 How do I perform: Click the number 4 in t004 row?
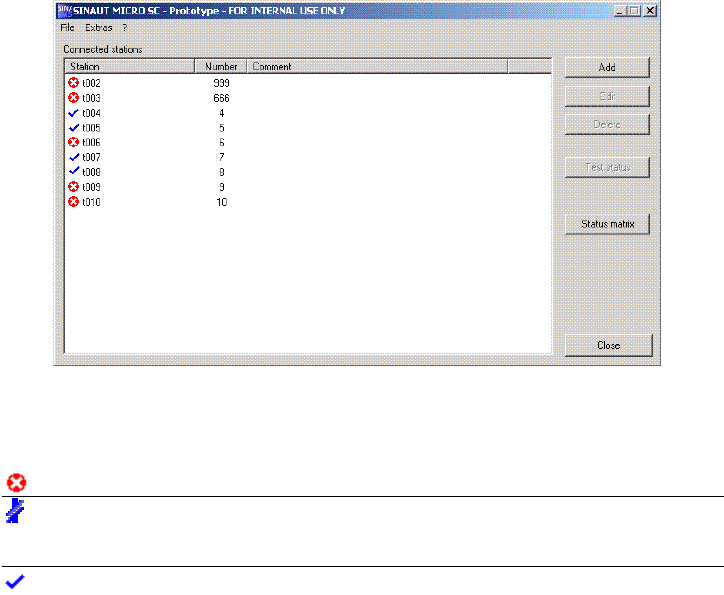222,113
